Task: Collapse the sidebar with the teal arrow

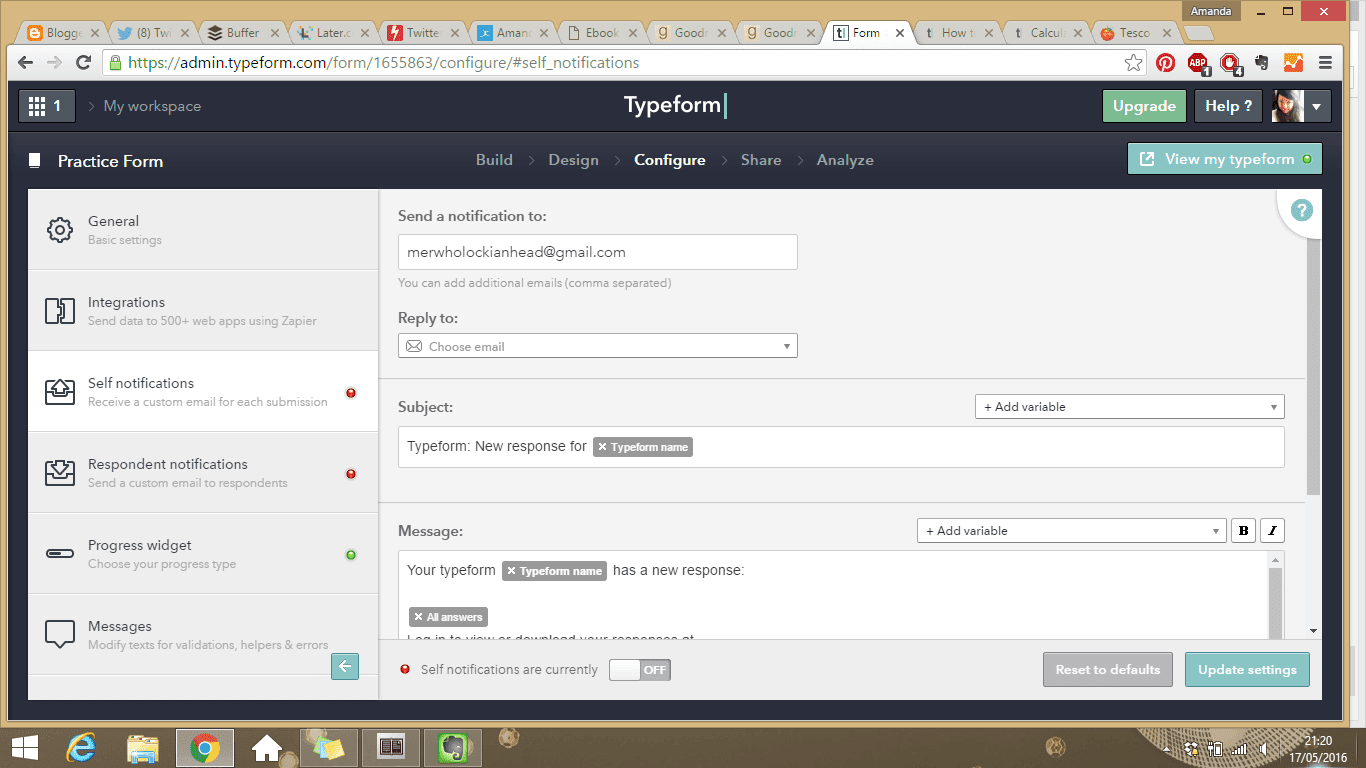Action: coord(345,666)
